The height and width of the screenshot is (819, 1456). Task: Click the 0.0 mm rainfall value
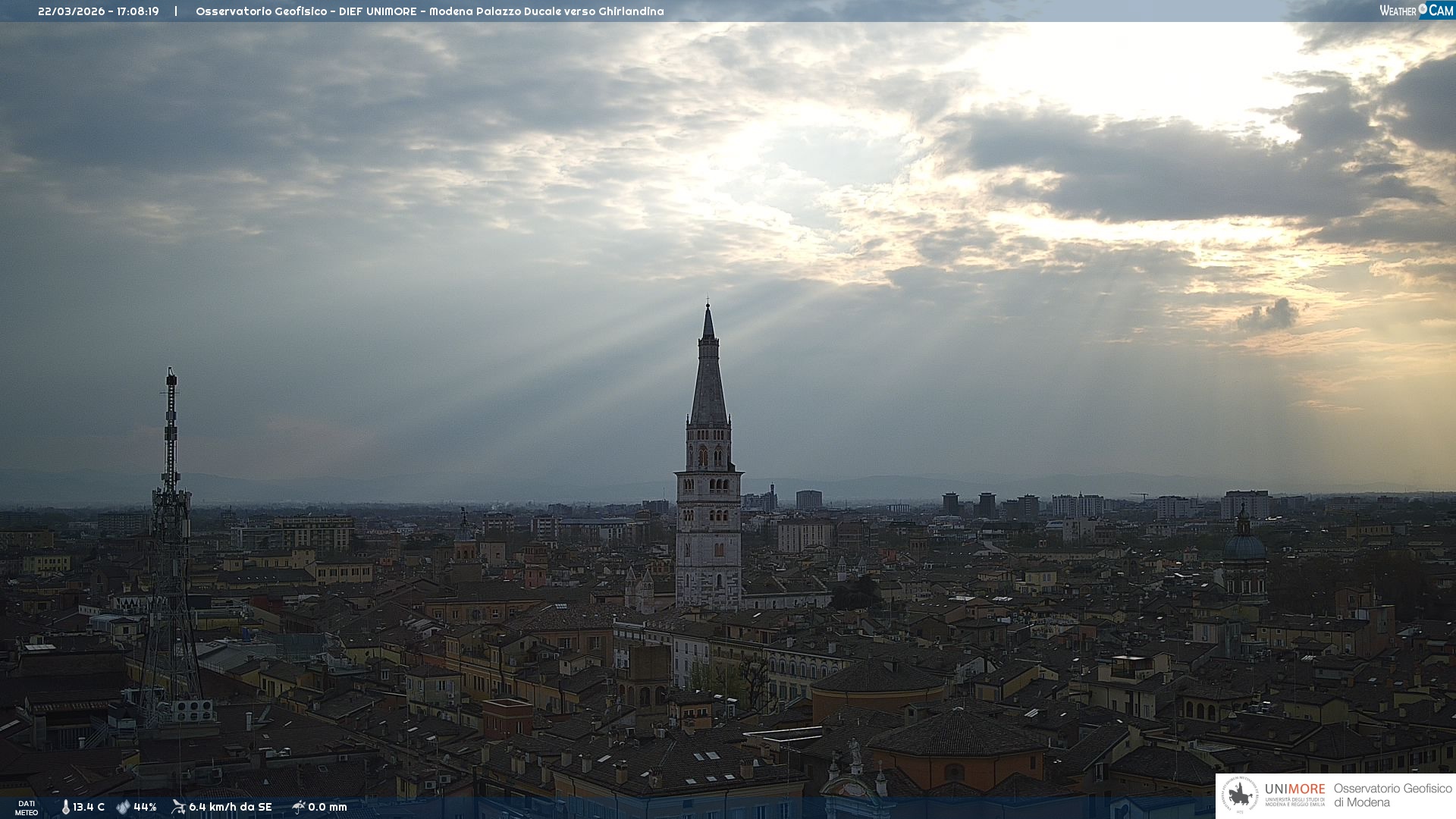click(327, 808)
